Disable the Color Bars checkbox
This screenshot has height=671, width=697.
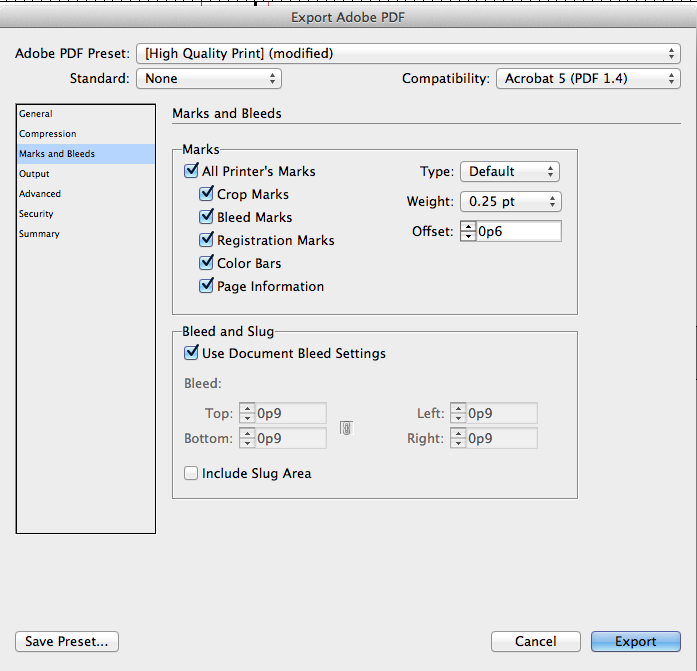pyautogui.click(x=206, y=263)
